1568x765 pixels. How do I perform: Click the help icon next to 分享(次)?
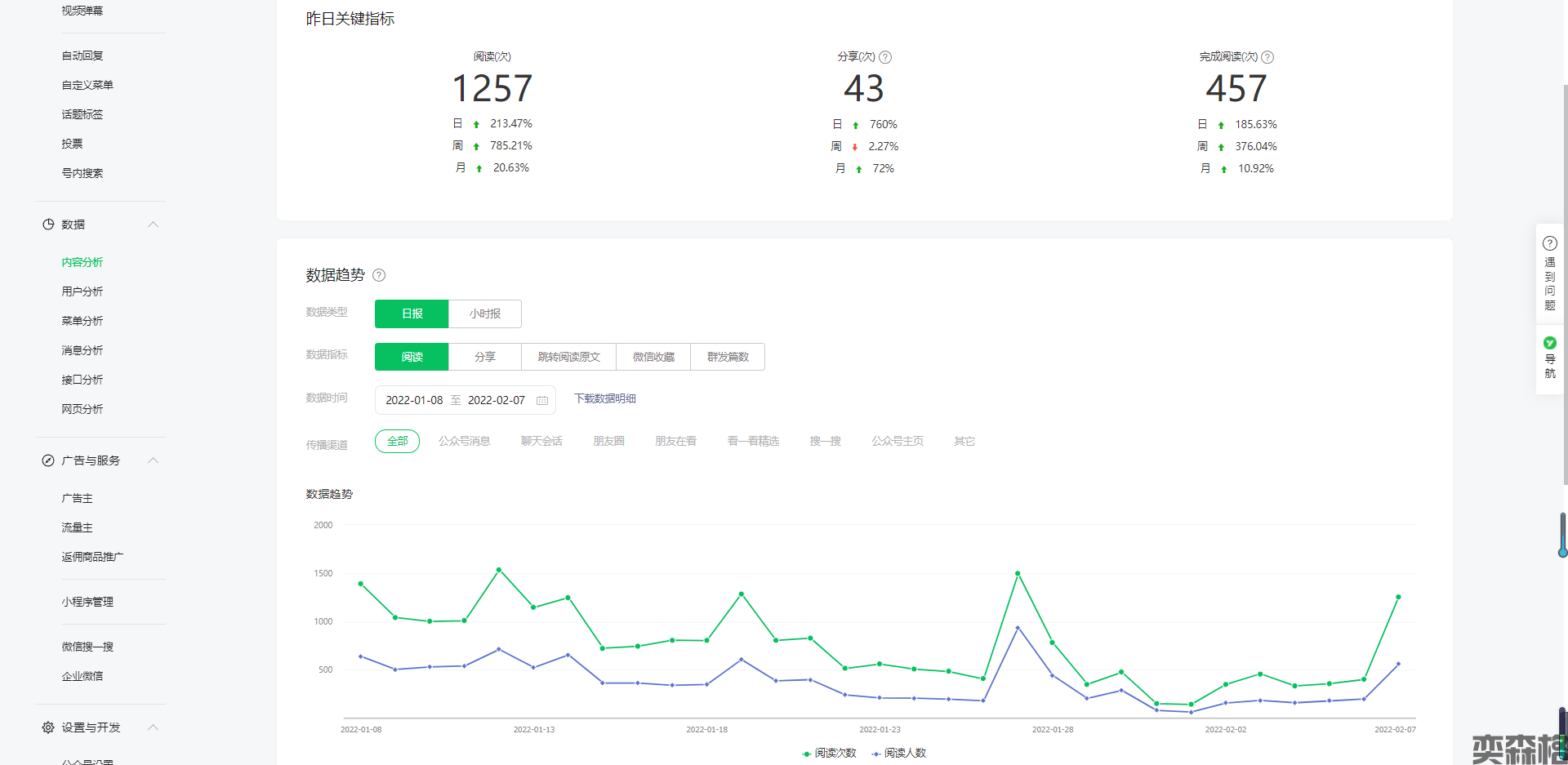pyautogui.click(x=885, y=57)
